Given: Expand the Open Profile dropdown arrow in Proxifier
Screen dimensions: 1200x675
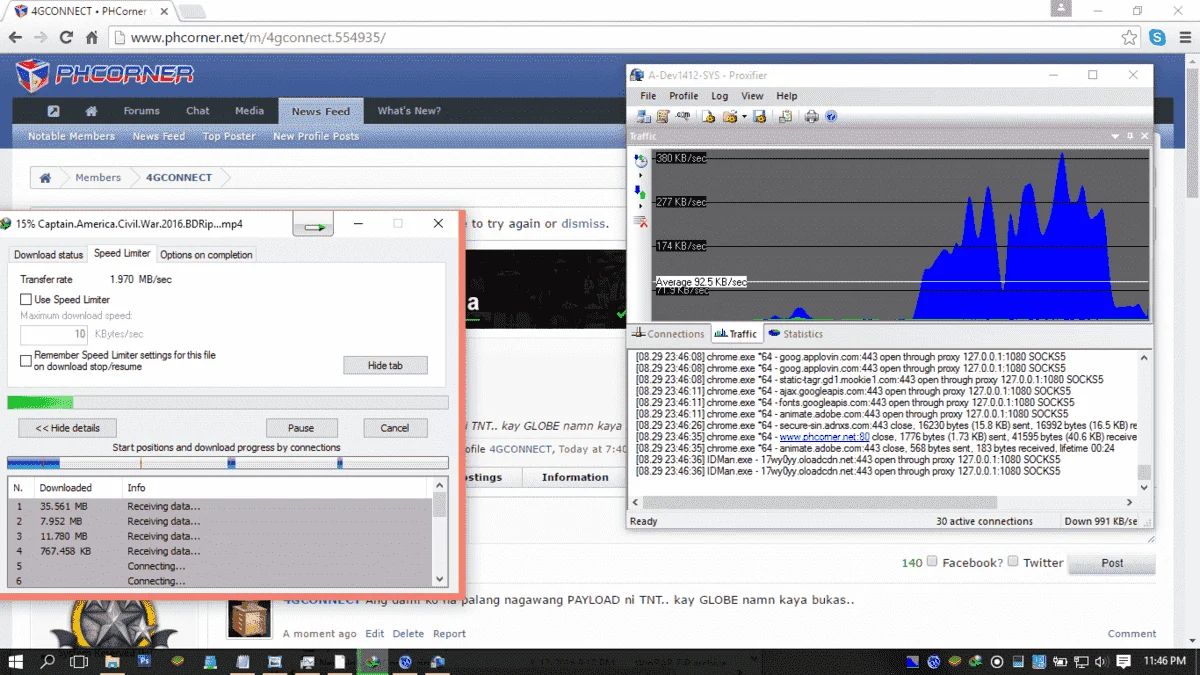Looking at the screenshot, I should pos(744,116).
